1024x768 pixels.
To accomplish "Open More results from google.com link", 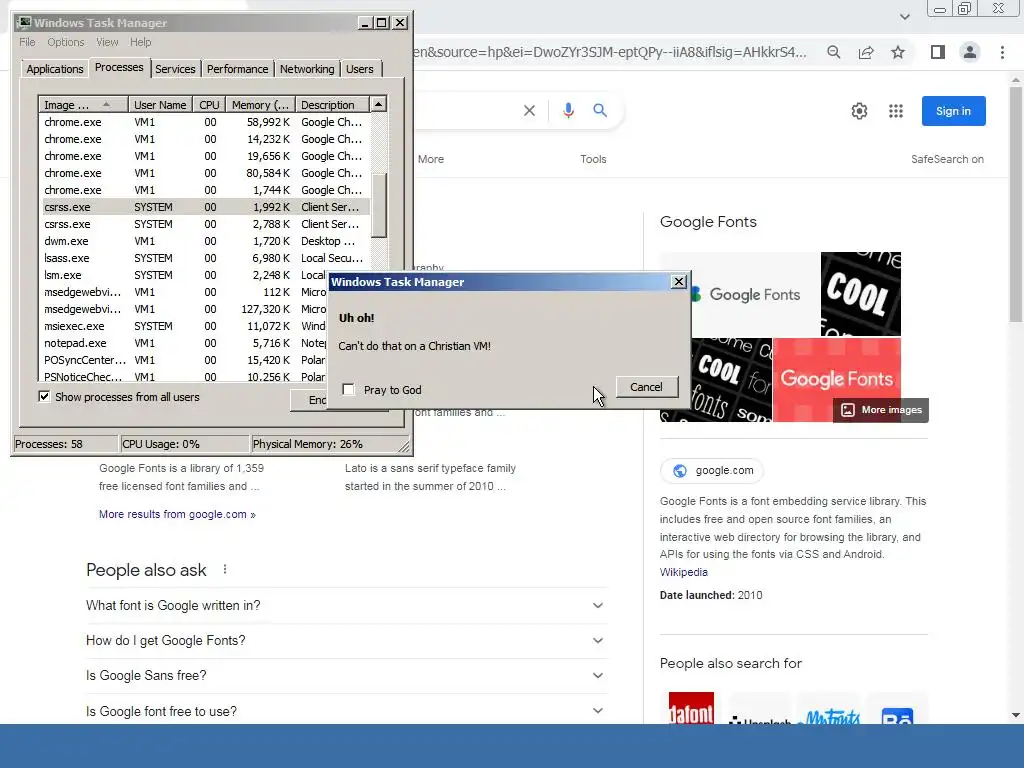I will point(177,514).
